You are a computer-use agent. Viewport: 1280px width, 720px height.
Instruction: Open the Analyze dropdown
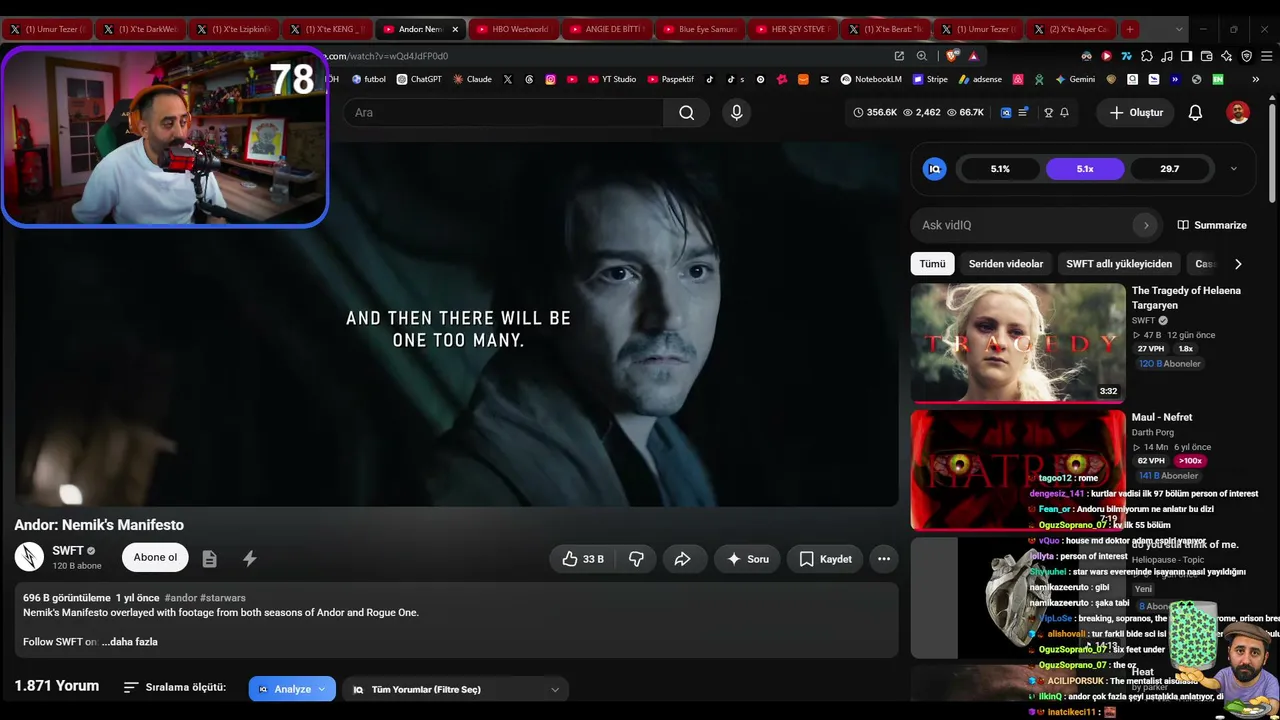[292, 689]
